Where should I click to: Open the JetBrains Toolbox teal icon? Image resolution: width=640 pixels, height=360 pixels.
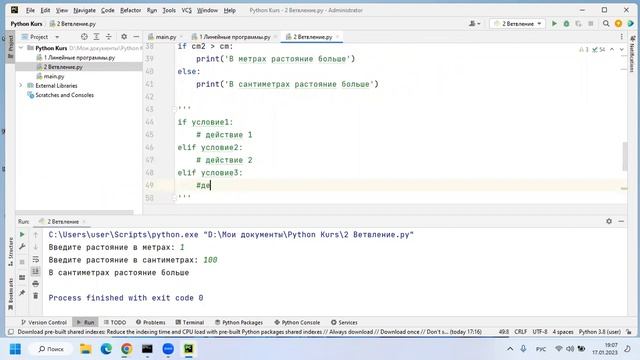click(631, 24)
